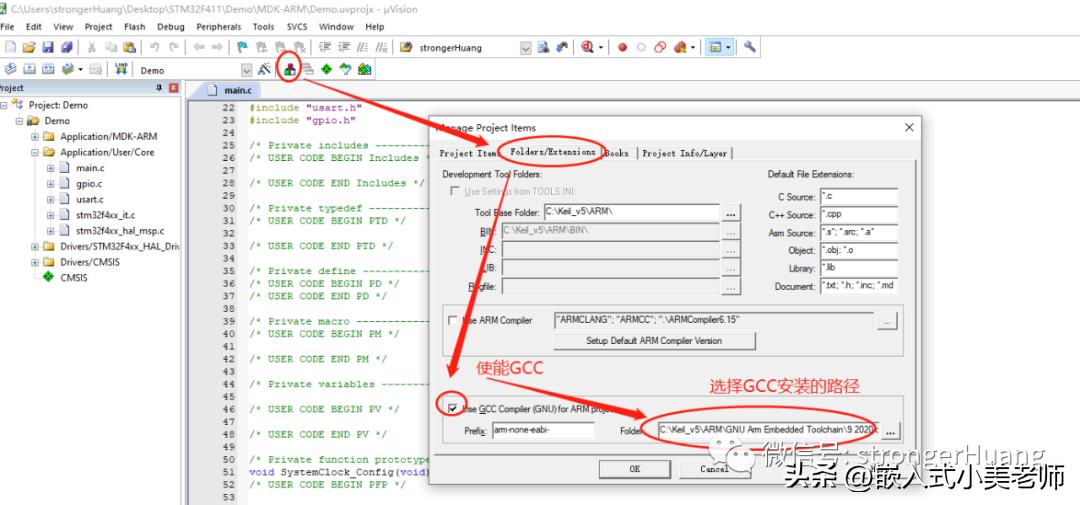The width and height of the screenshot is (1080, 505).
Task: Enable the Use ARM Compiler checkbox
Action: (454, 321)
